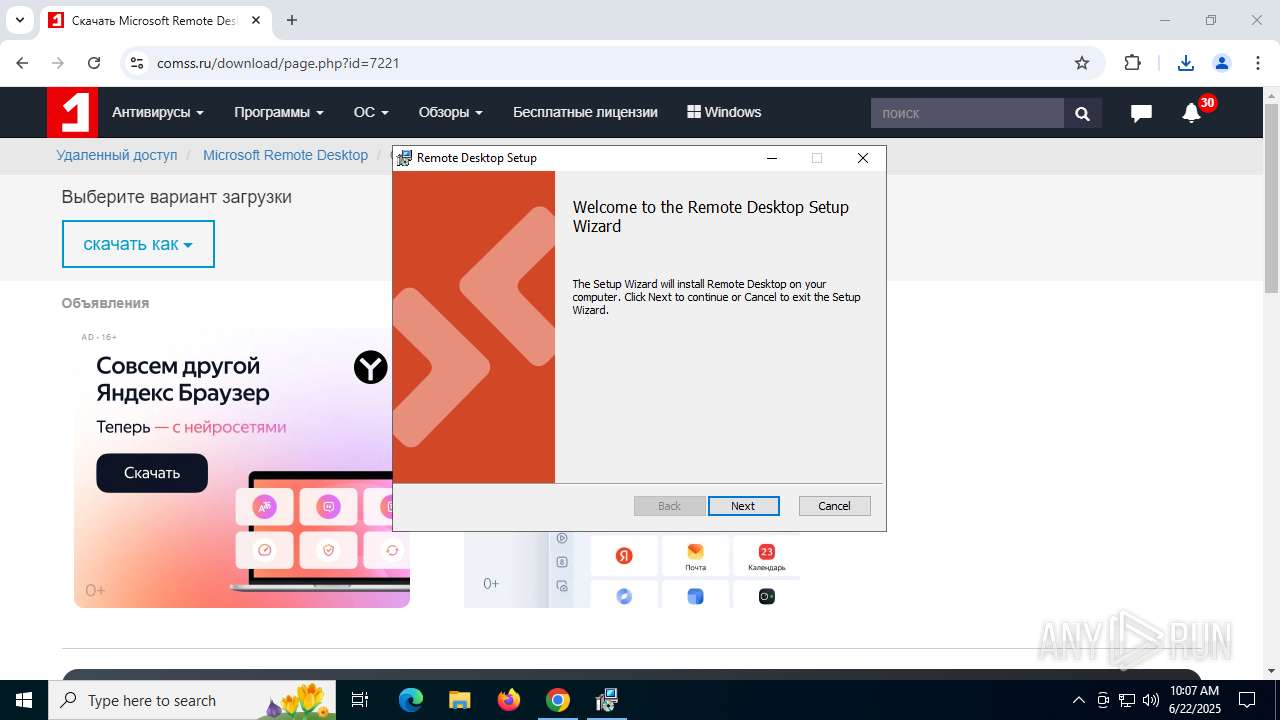
Task: Show hidden tray icons chevron
Action: pos(1078,700)
